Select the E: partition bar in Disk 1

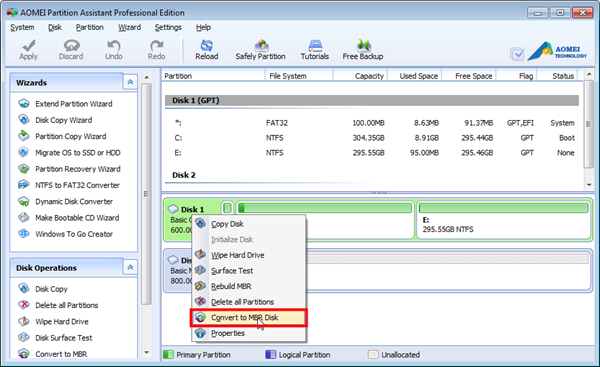pos(504,220)
